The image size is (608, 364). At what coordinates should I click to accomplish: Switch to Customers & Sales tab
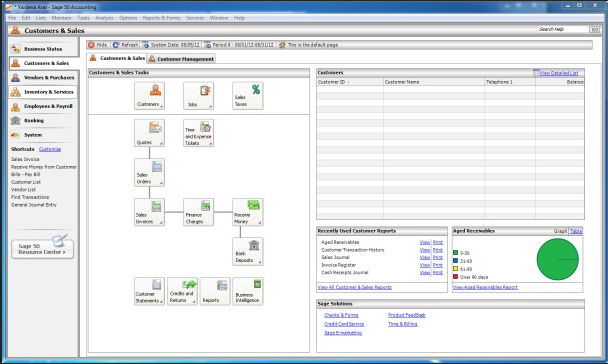[x=117, y=58]
